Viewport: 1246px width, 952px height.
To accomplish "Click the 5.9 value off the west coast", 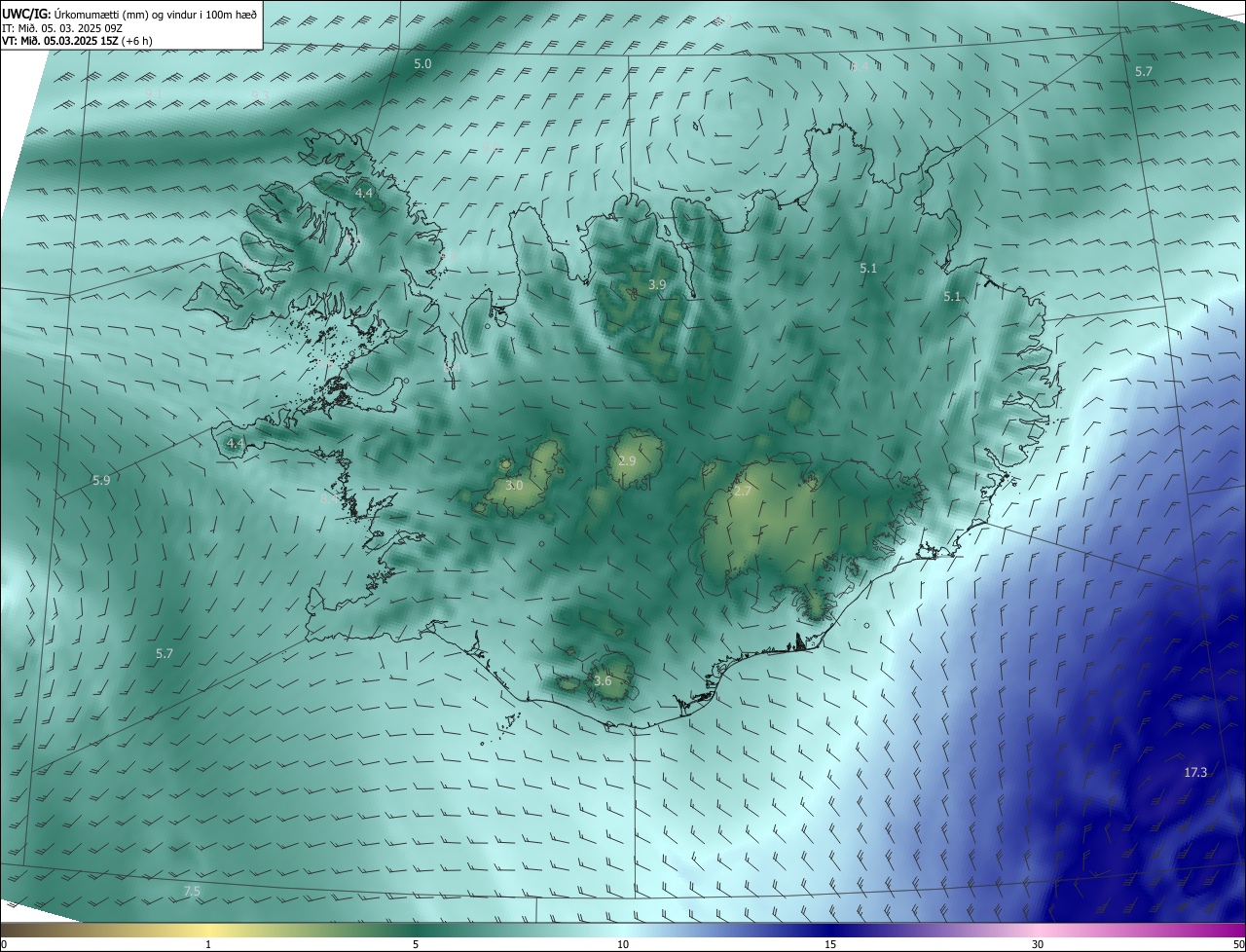I will tap(101, 480).
